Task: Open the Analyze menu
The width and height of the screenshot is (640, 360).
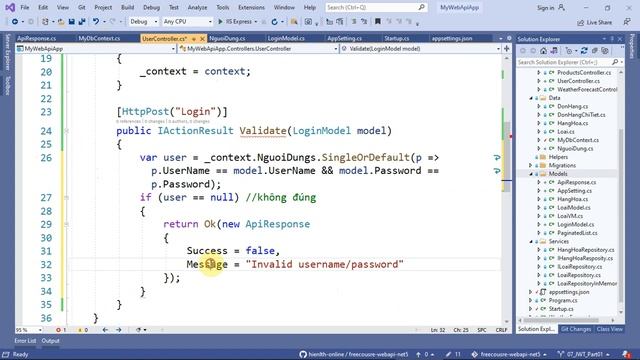Action: point(197,7)
